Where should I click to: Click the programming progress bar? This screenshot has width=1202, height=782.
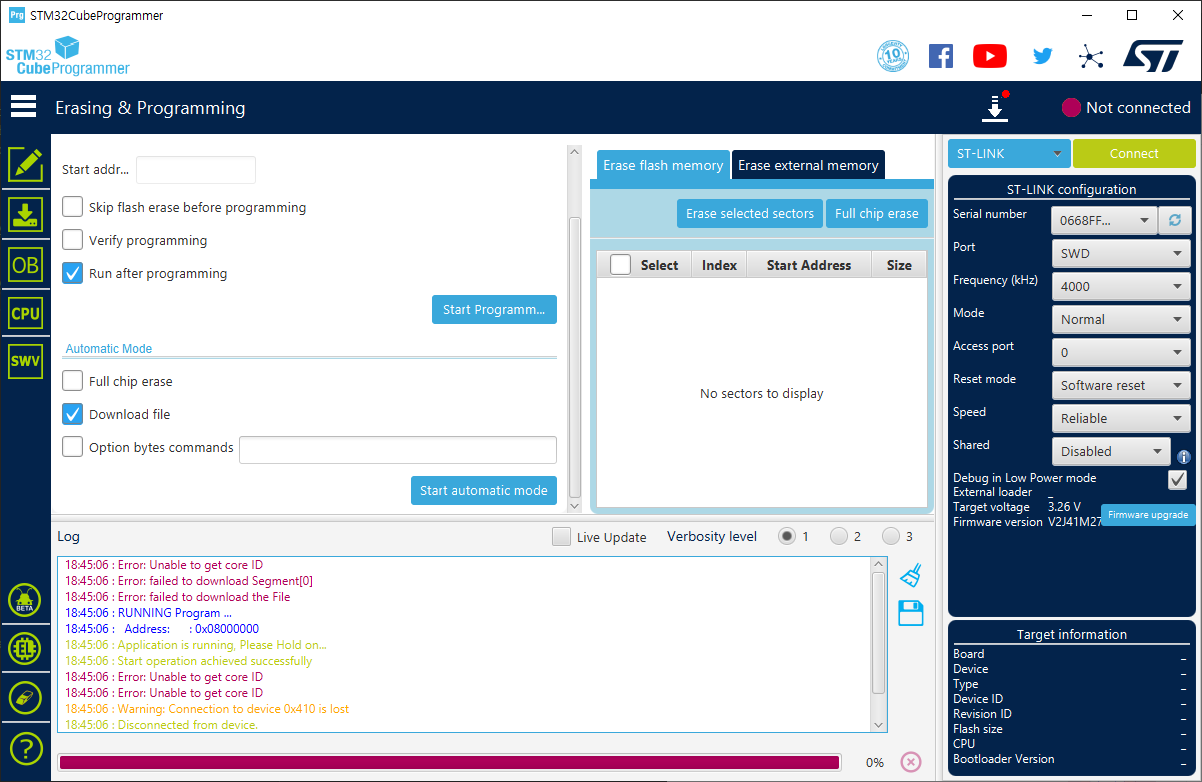pyautogui.click(x=449, y=763)
